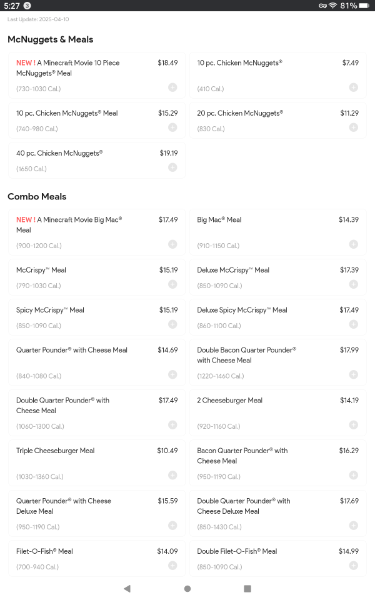Select Quarter Pounder with Cheese Meal item
Viewport: 375px width, 600px height.
coord(97,363)
